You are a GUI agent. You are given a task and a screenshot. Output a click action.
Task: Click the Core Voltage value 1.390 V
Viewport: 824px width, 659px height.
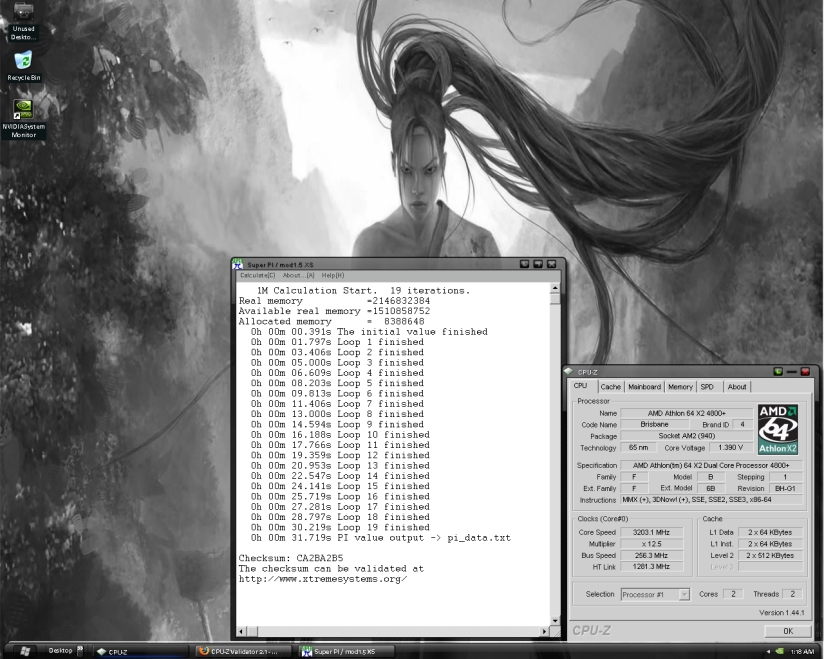pos(730,448)
